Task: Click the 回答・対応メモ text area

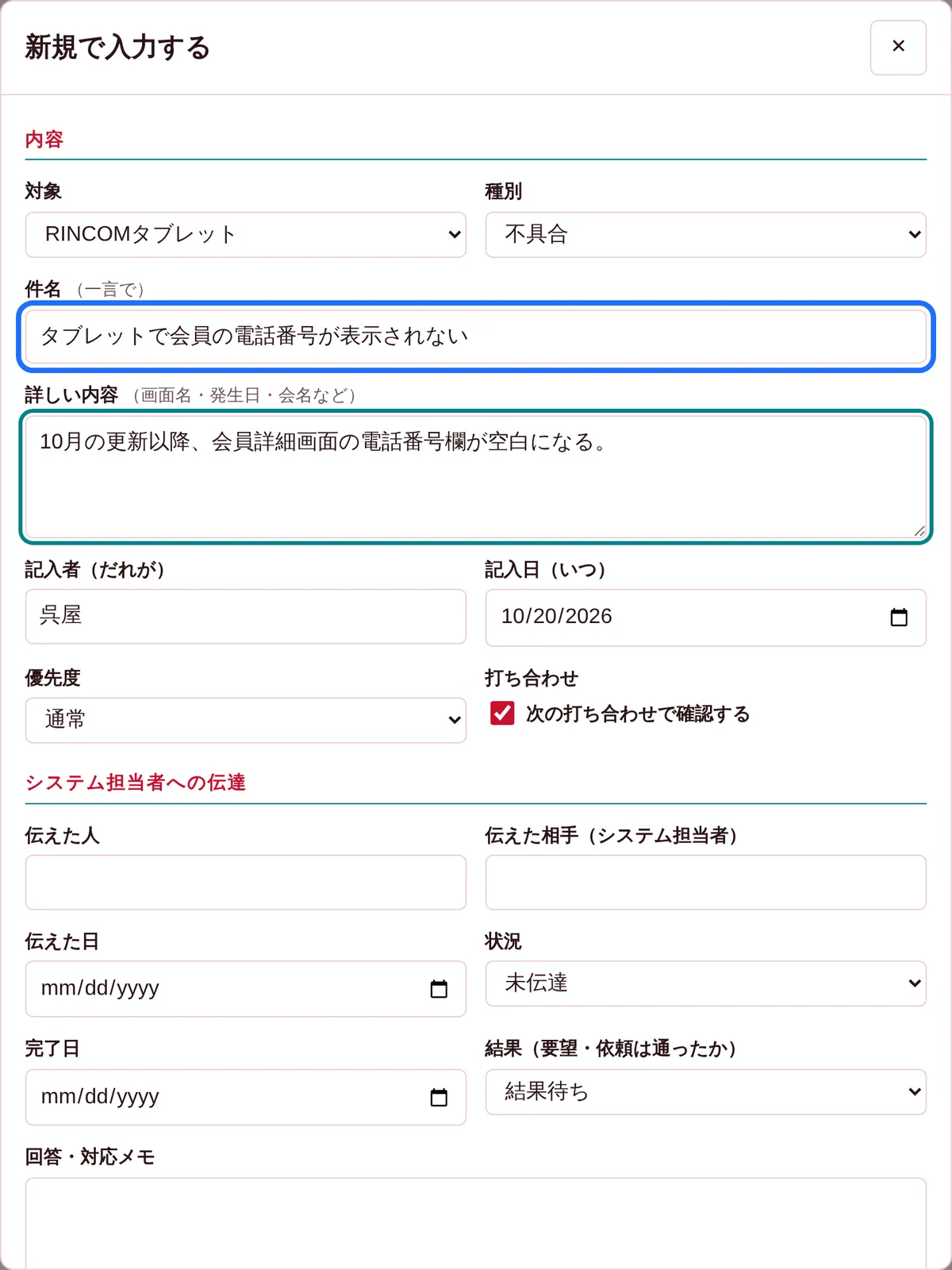Action: (476, 1224)
